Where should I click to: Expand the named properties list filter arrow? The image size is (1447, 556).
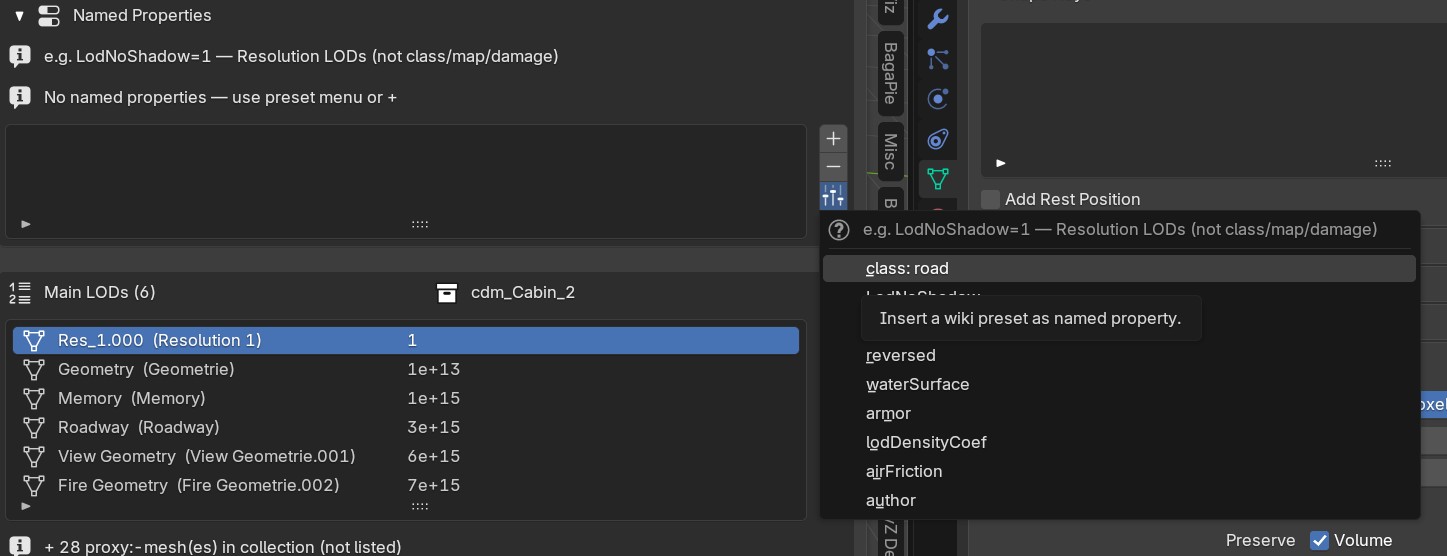pyautogui.click(x=26, y=224)
